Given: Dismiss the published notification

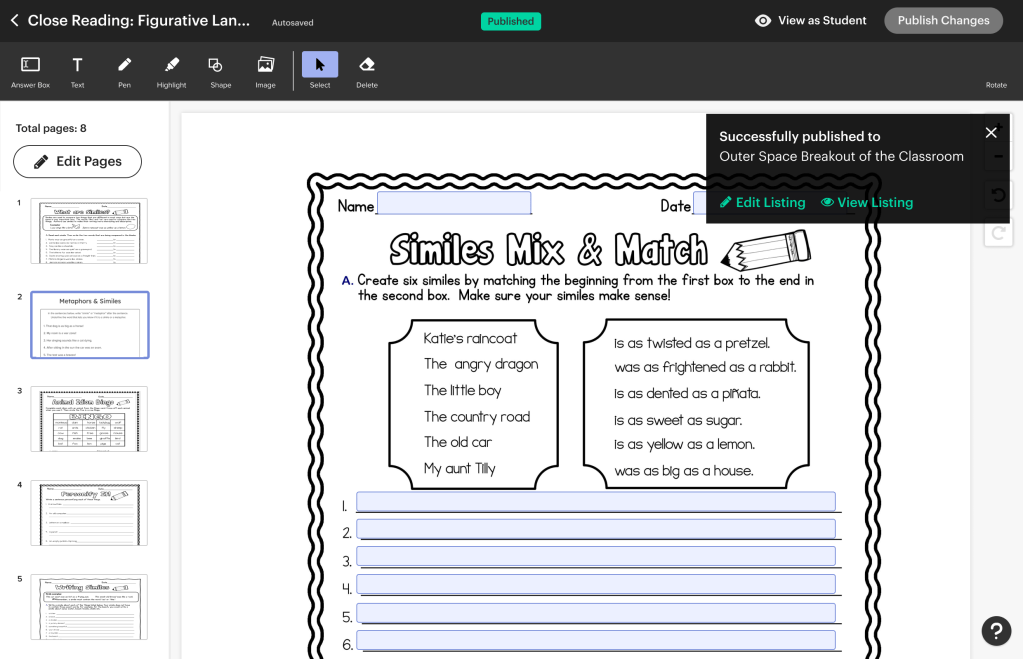Looking at the screenshot, I should (991, 133).
